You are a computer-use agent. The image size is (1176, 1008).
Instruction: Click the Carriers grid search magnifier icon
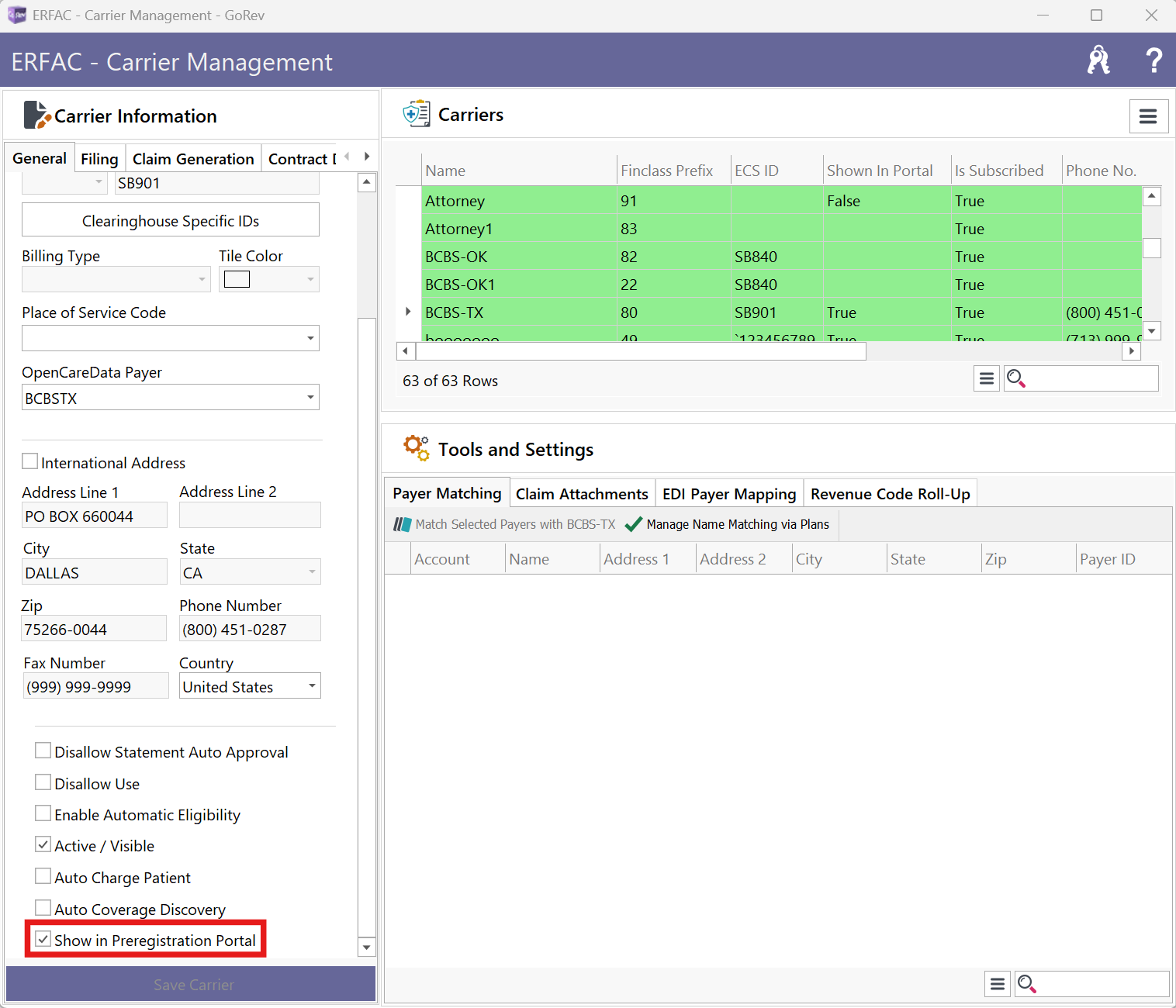click(1015, 378)
